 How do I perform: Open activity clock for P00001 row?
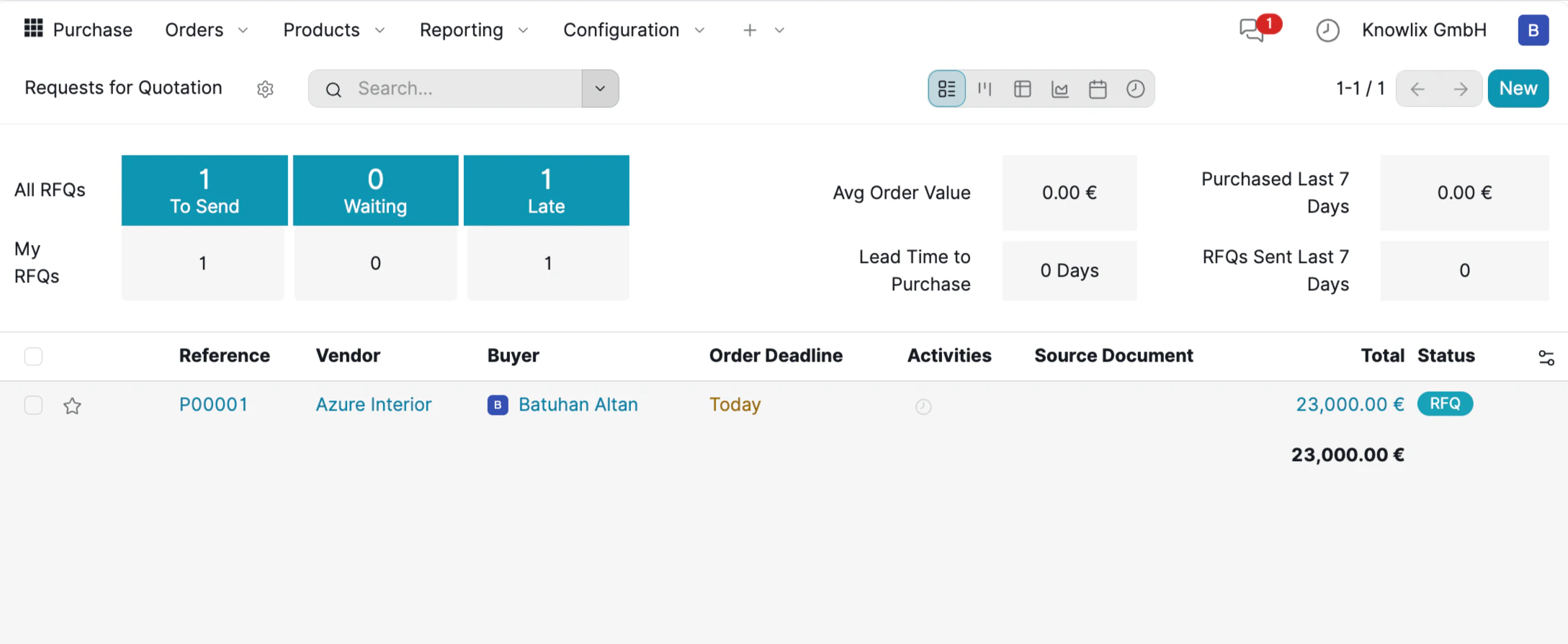pos(923,407)
